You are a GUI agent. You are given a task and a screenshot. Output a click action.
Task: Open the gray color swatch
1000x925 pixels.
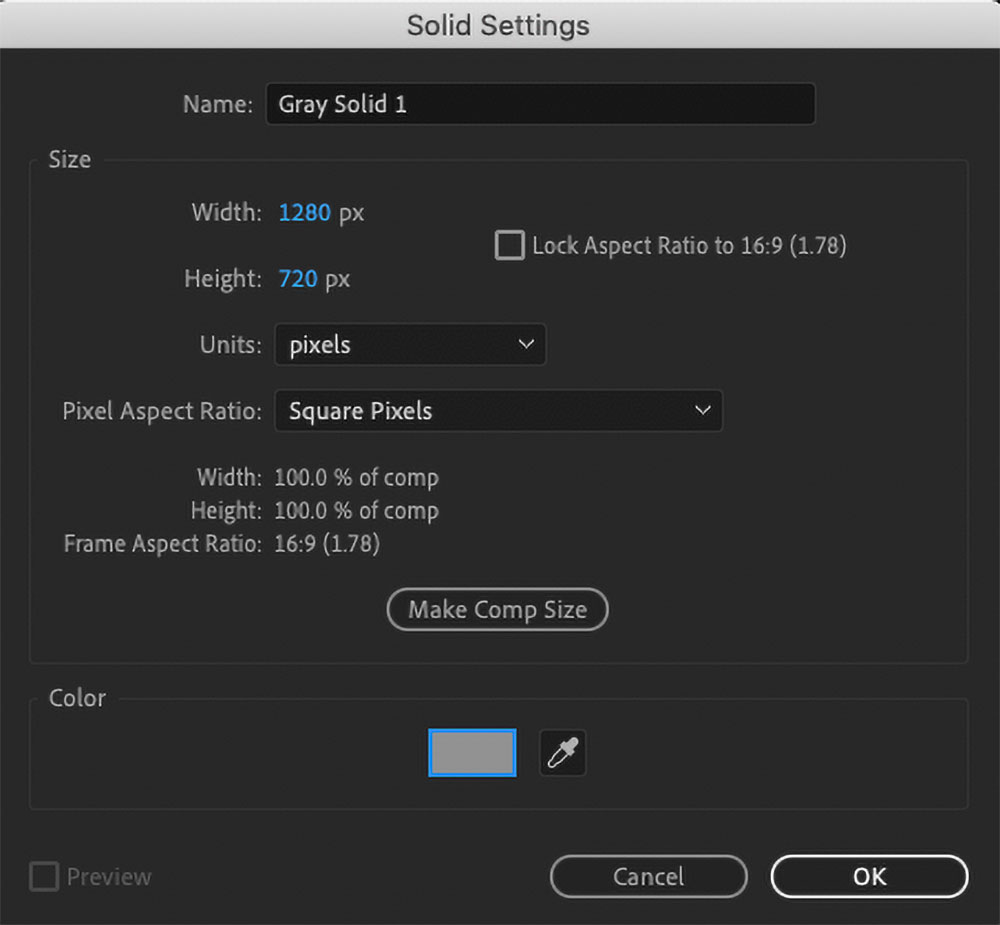472,753
